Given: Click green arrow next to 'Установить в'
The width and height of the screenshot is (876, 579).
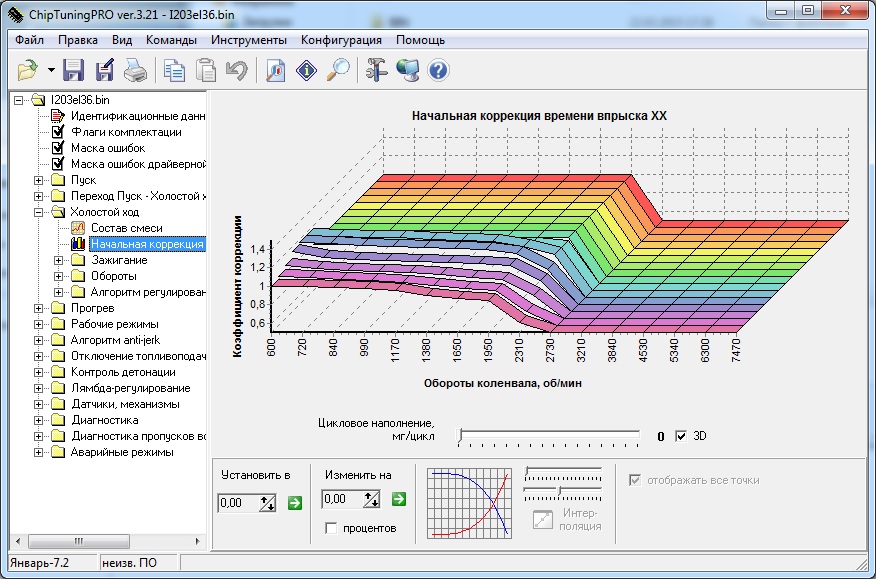Looking at the screenshot, I should pos(294,503).
